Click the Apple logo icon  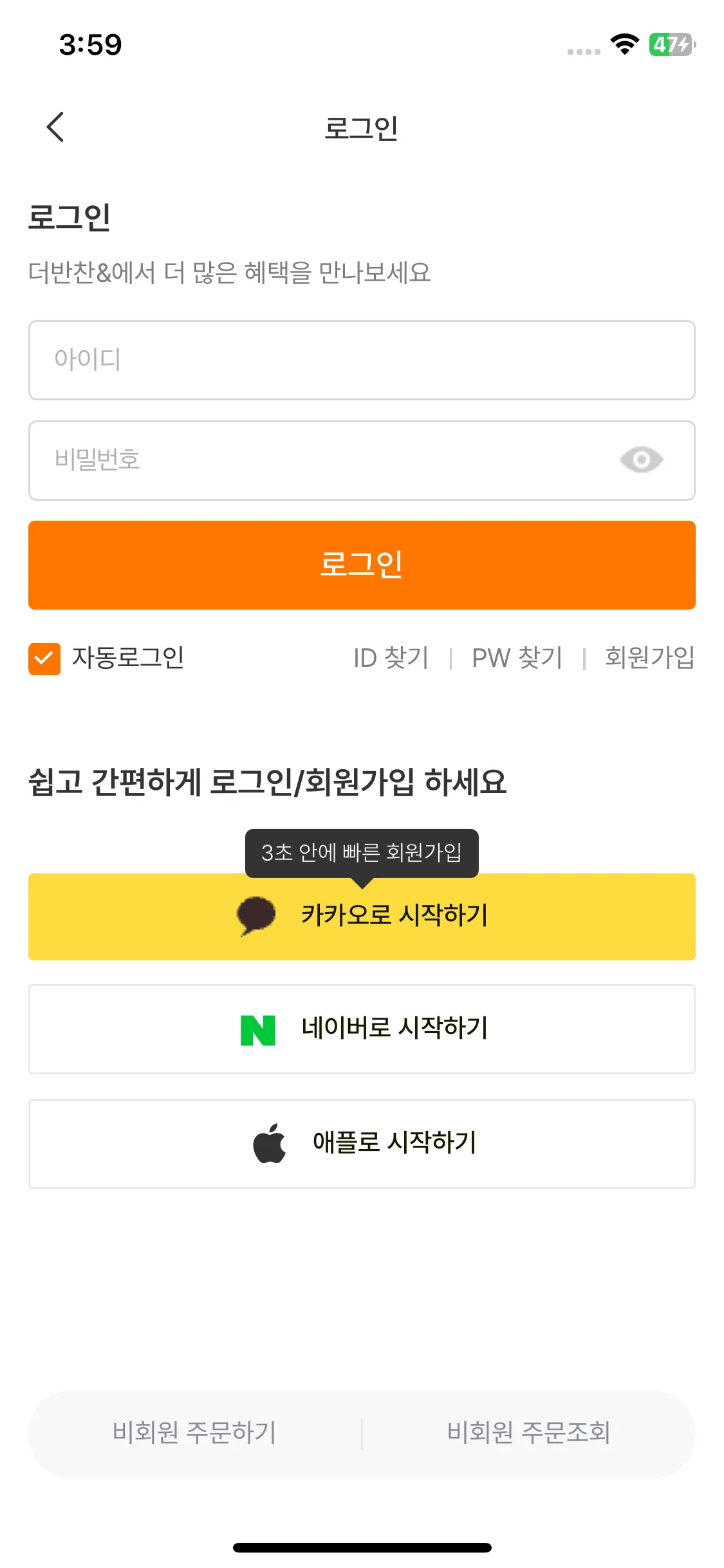coord(270,1144)
